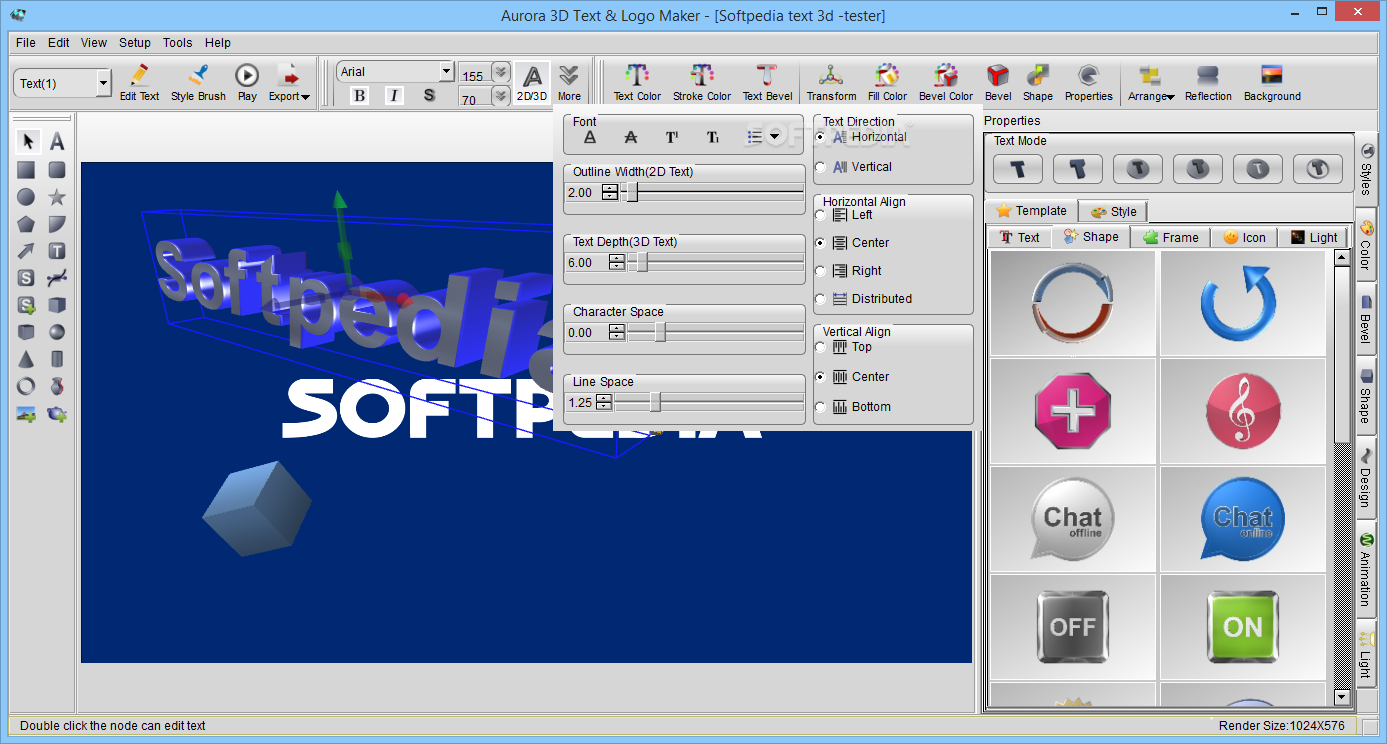
Task: Collapse the More options panel
Action: [569, 82]
